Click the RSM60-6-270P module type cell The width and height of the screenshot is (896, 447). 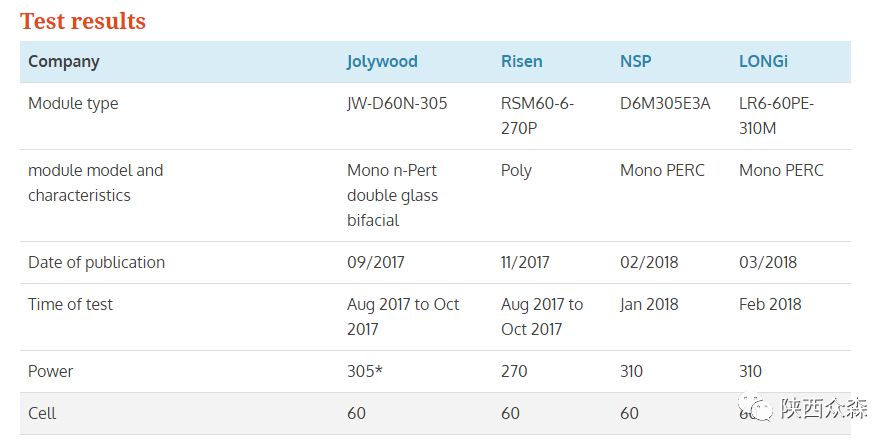537,116
